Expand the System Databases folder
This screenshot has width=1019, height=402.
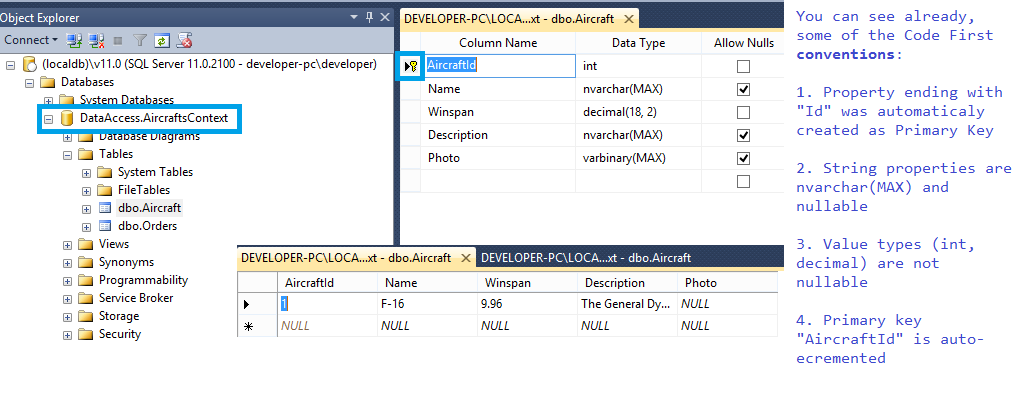click(x=48, y=101)
